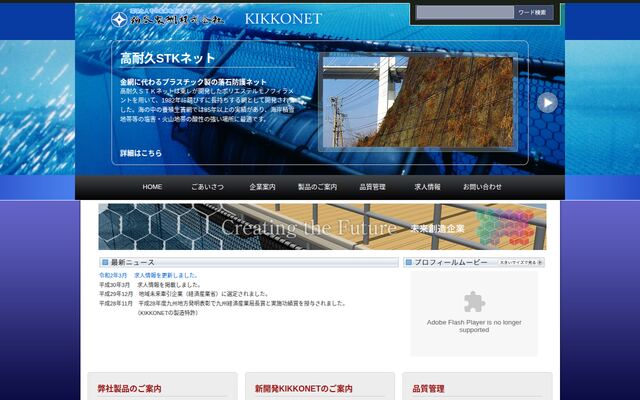Click the 平成28年11月 九州地方発明表彰 news row
The width and height of the screenshot is (640, 400).
click(223, 304)
